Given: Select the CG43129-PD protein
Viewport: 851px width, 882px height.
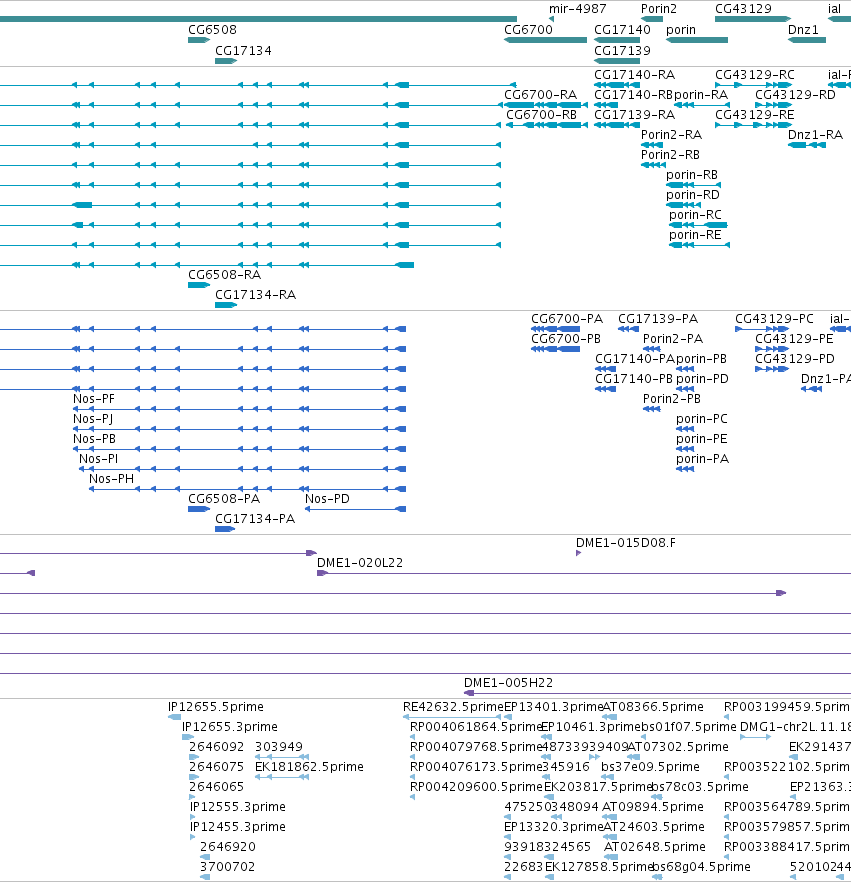Looking at the screenshot, I should [x=772, y=369].
